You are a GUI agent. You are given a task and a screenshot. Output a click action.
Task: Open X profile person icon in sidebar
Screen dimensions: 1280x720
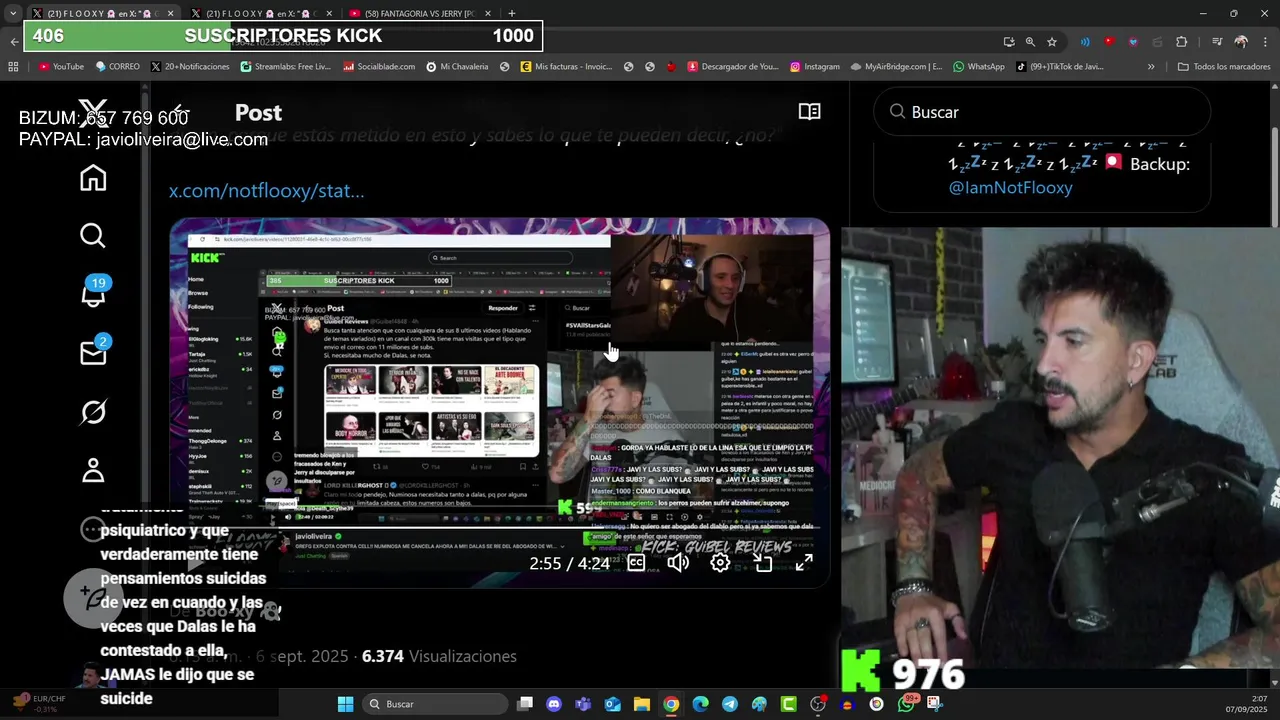(x=93, y=470)
